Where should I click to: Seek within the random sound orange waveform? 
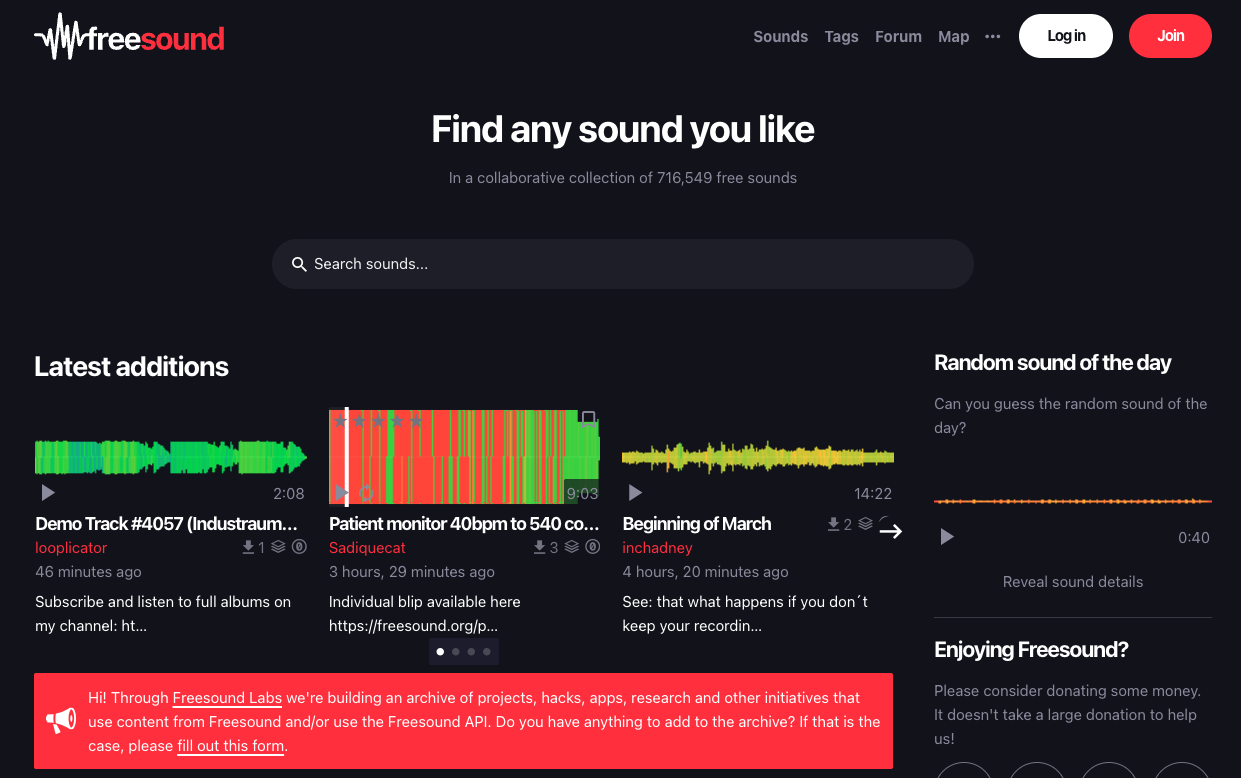[x=1073, y=501]
